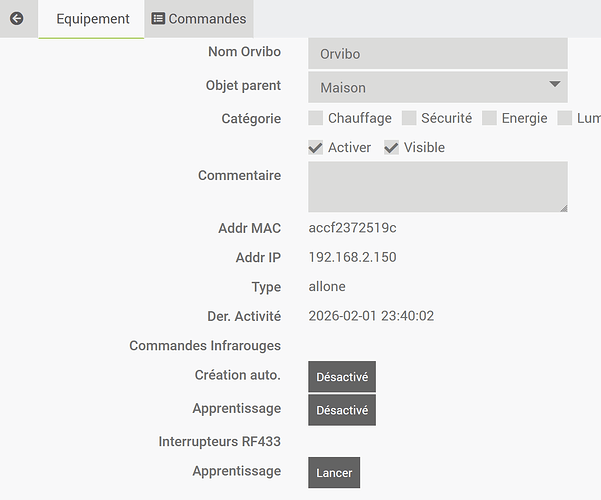
Task: Enable the Energie category checkbox
Action: pyautogui.click(x=489, y=118)
